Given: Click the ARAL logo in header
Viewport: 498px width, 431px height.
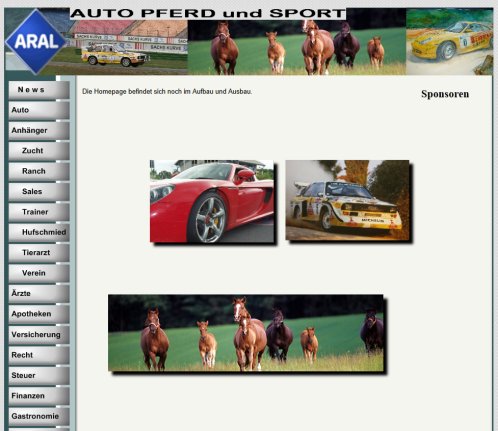Looking at the screenshot, I should pyautogui.click(x=36, y=42).
